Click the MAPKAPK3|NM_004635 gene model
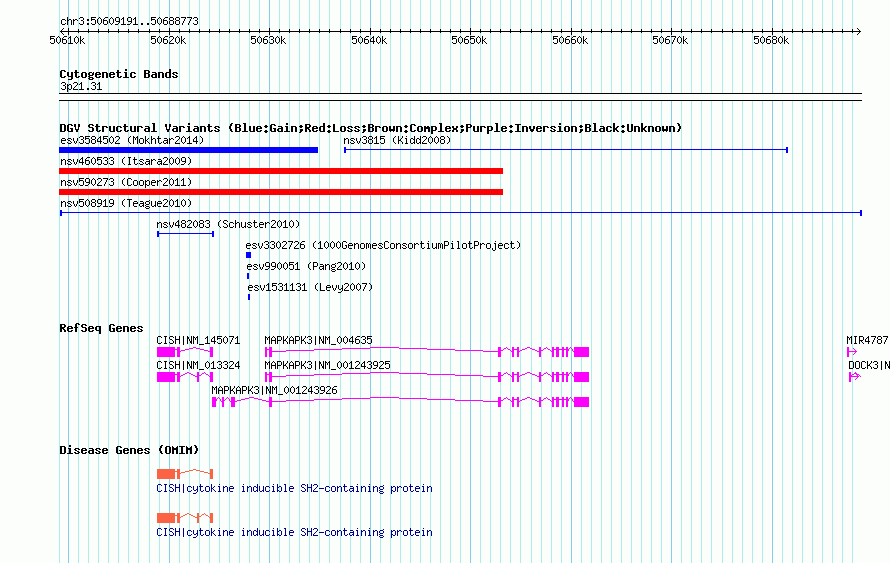 (x=427, y=352)
